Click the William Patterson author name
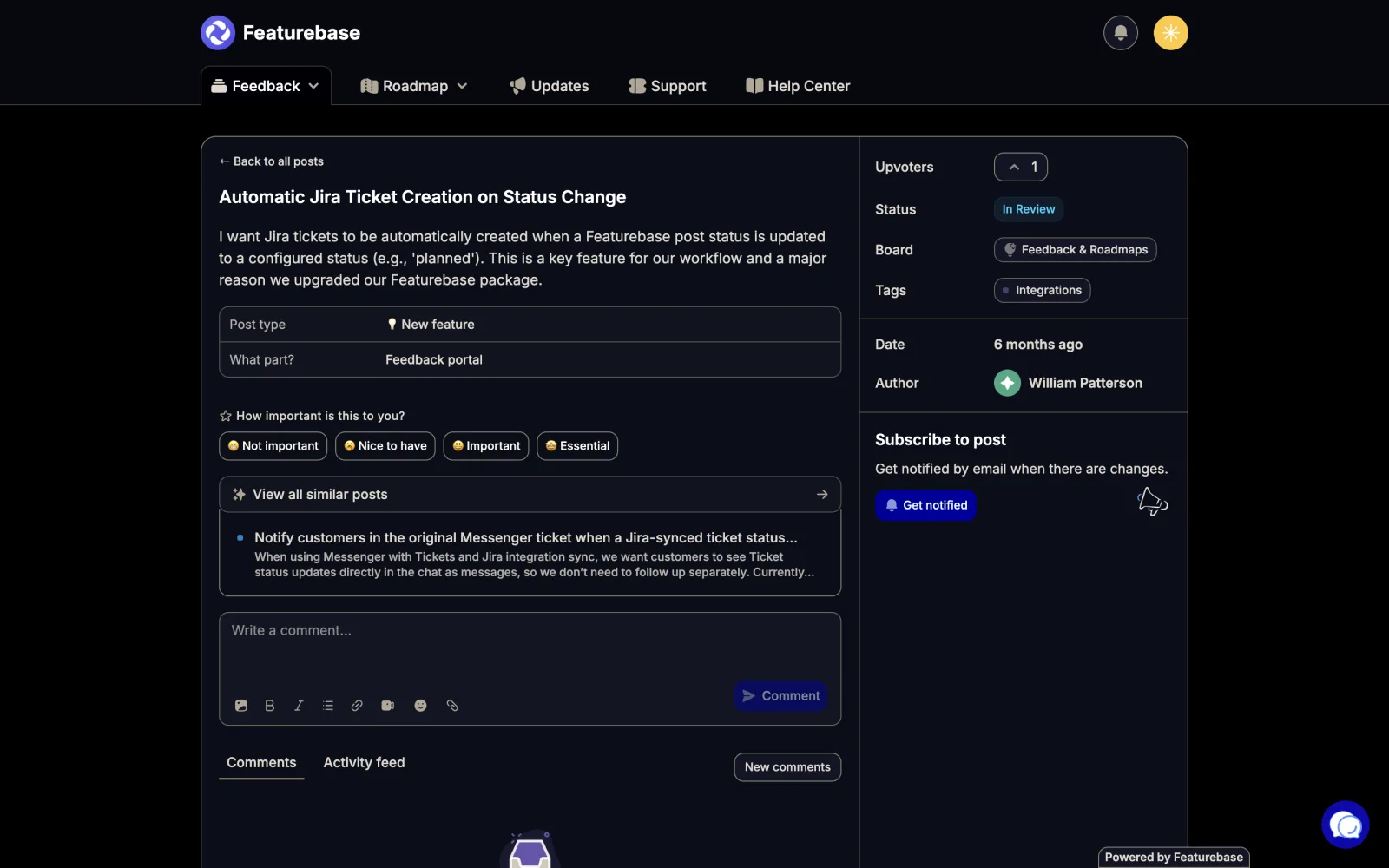Viewport: 1389px width, 868px height. click(x=1085, y=383)
